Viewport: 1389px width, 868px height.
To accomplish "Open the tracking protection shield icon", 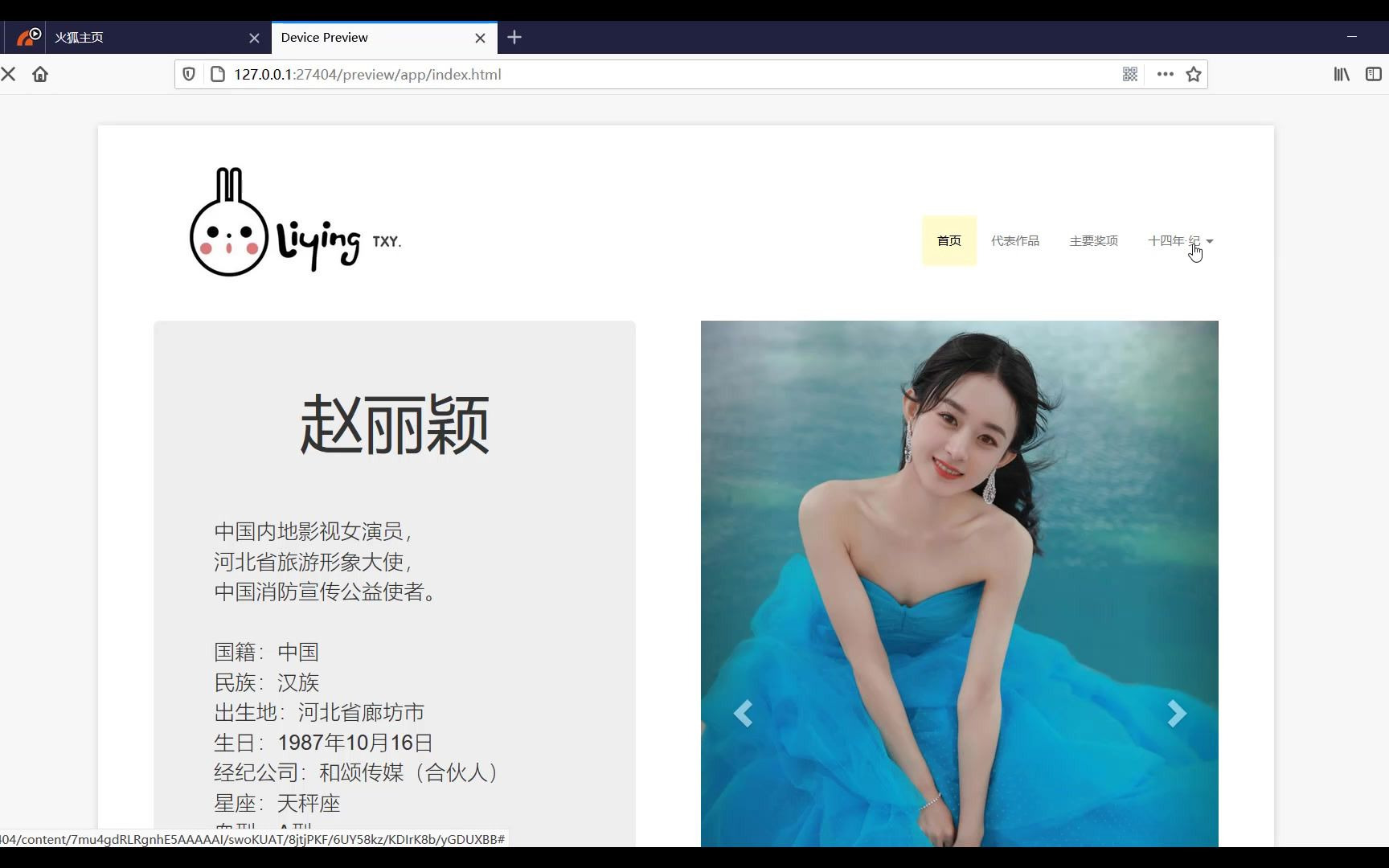I will pyautogui.click(x=189, y=74).
